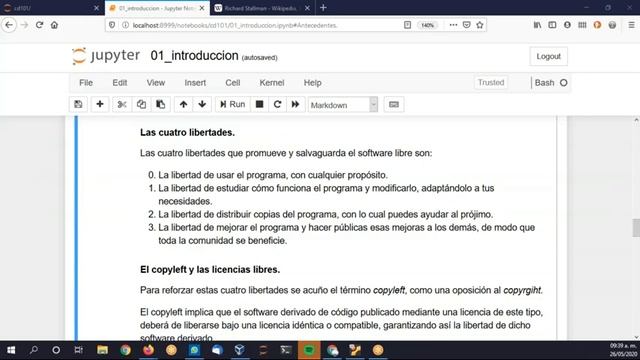Cut selected cells with the scissors icon
Screen dimensions: 640x360
(x=122, y=104)
